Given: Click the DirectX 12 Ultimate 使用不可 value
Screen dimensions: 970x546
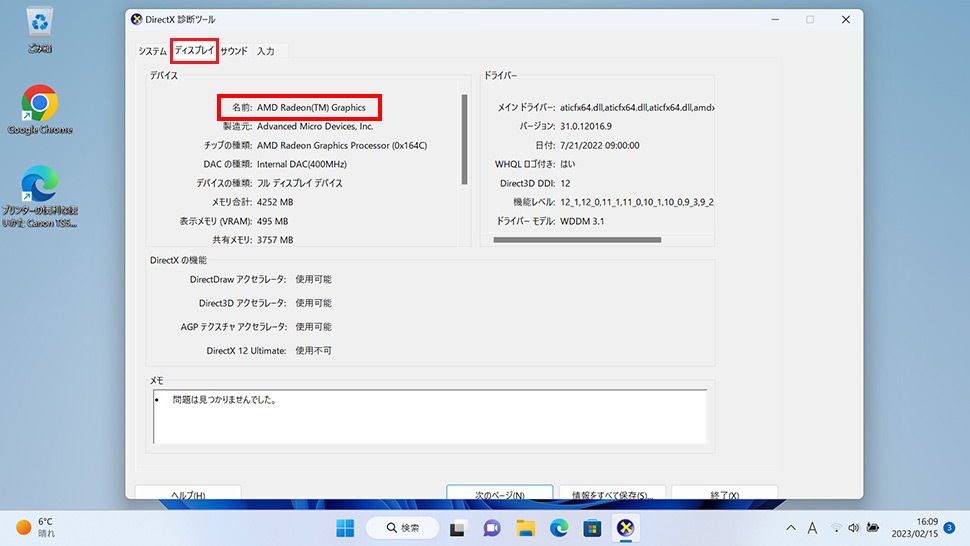Looking at the screenshot, I should 313,351.
